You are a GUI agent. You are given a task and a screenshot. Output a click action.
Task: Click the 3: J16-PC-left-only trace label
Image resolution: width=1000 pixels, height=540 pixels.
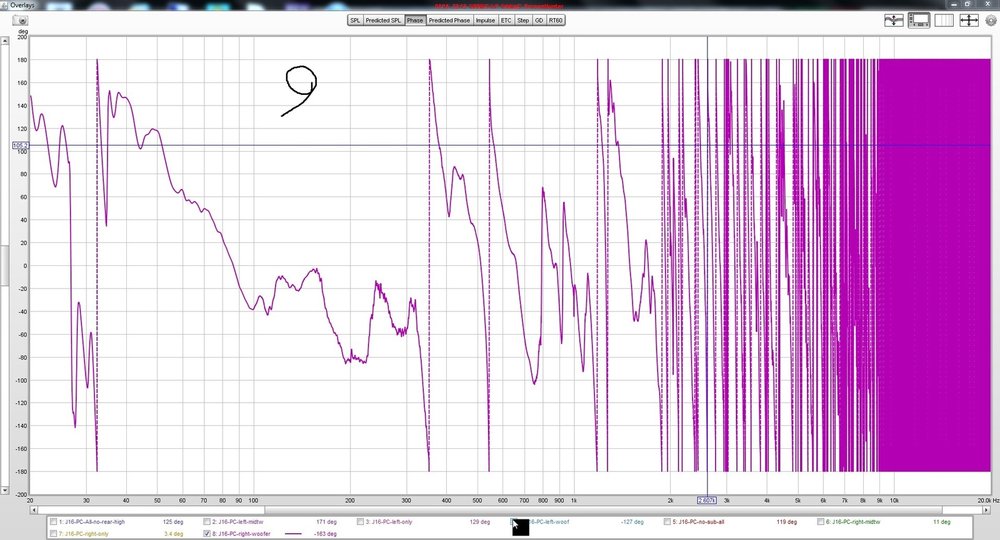389,522
